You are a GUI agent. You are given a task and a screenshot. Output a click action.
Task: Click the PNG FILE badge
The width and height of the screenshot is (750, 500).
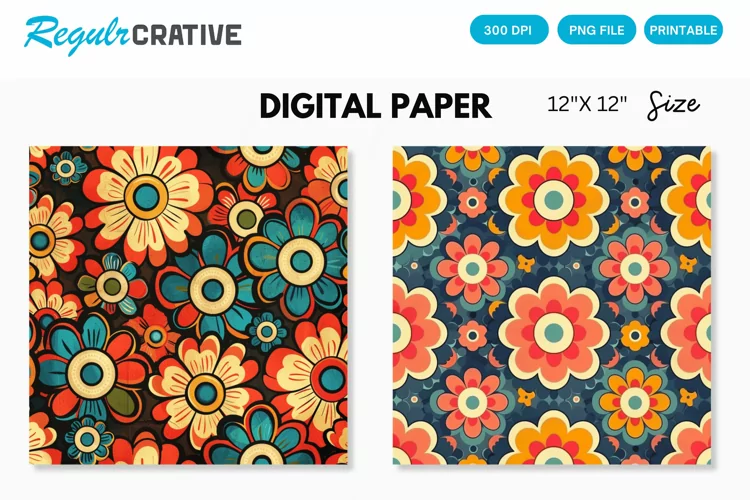coord(596,30)
